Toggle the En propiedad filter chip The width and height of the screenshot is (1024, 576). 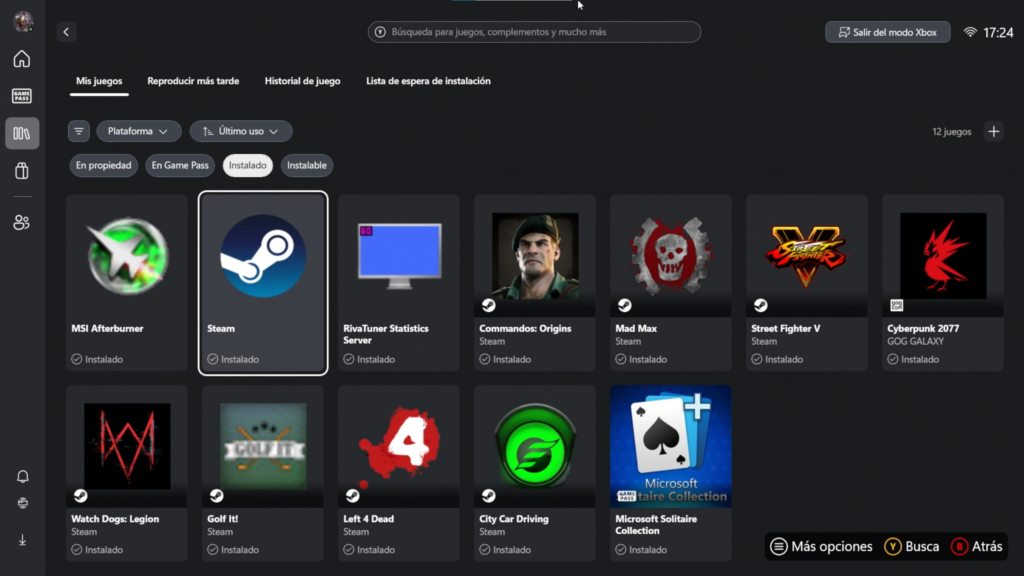103,165
